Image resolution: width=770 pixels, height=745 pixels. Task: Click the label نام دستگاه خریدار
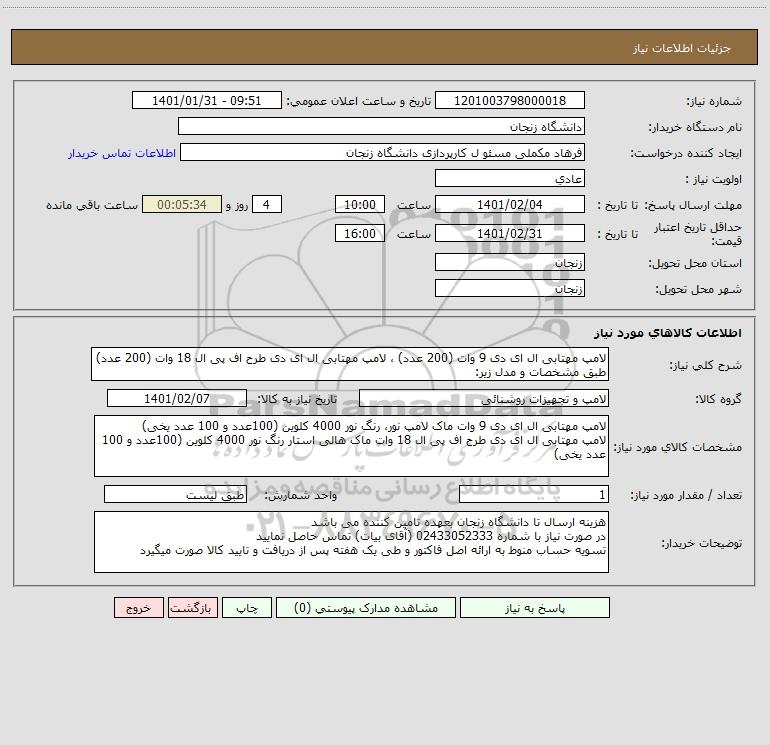[x=695, y=128]
